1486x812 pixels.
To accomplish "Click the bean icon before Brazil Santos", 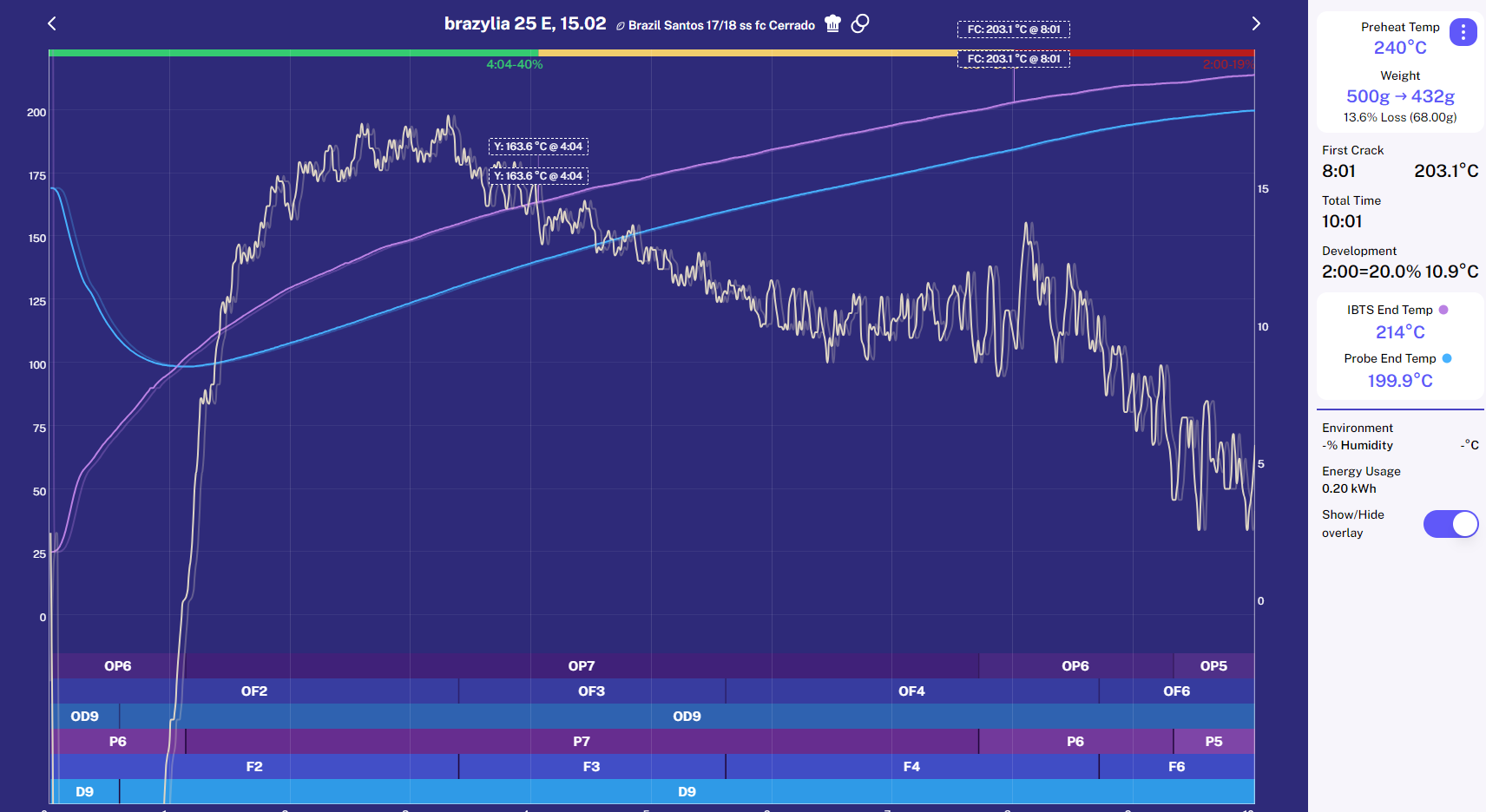I will tap(620, 26).
